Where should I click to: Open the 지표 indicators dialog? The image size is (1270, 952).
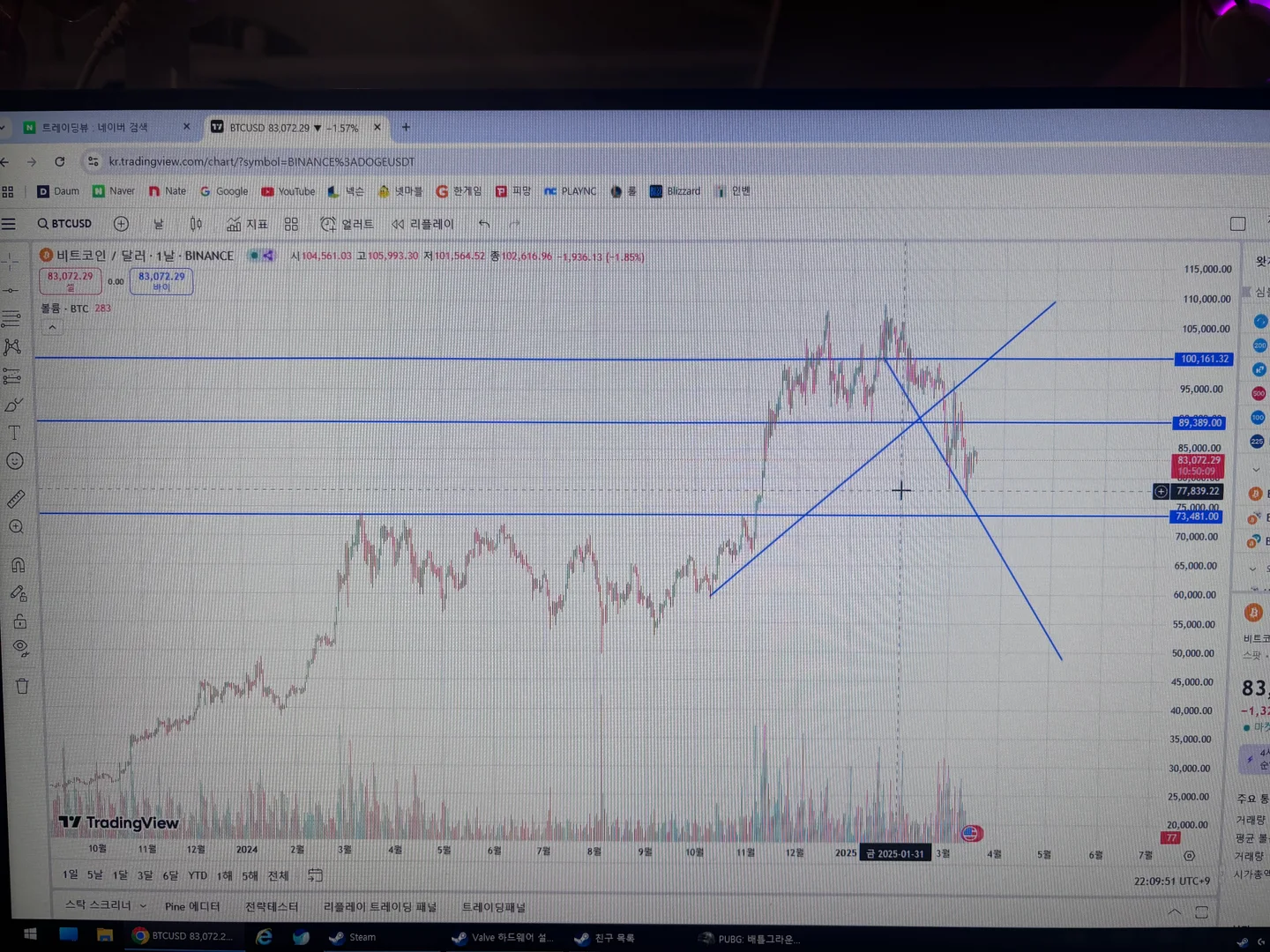[x=247, y=225]
